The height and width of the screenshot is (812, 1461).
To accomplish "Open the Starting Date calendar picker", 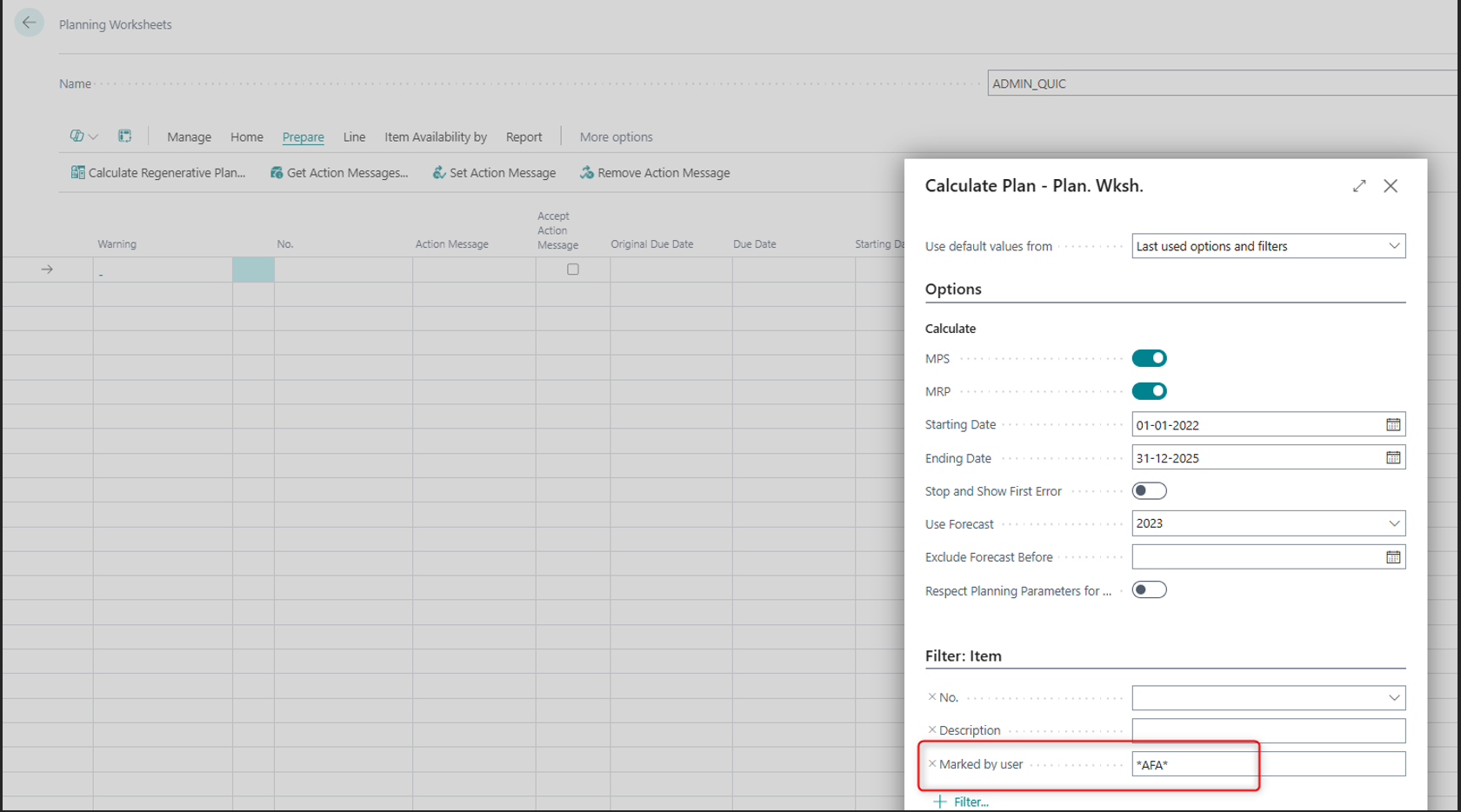I will click(x=1392, y=425).
